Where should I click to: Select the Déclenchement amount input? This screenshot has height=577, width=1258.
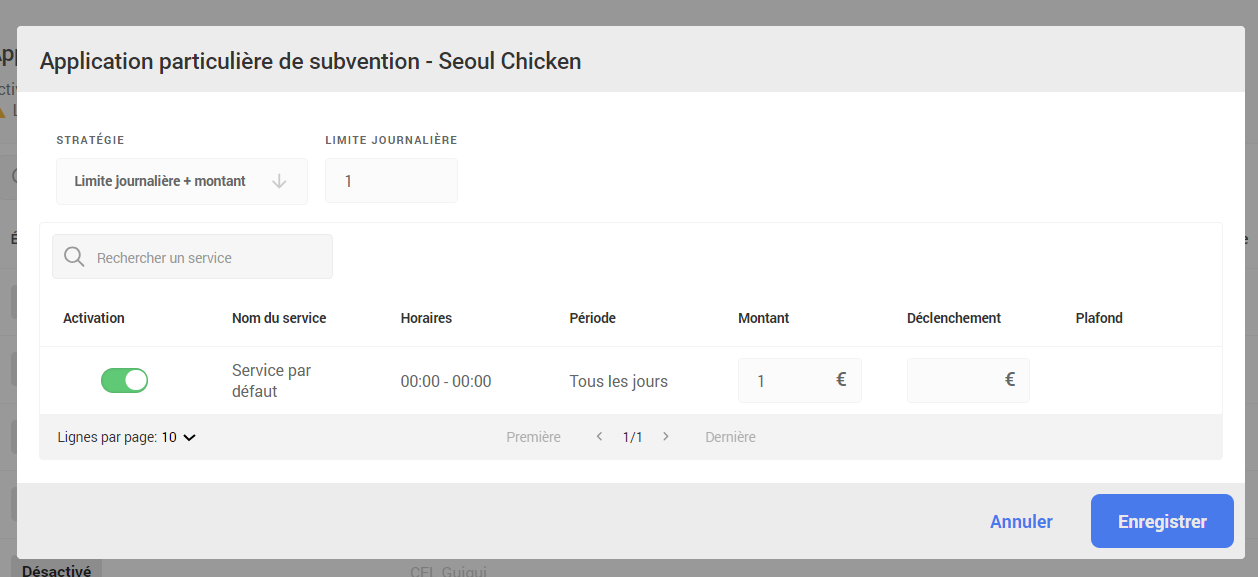click(955, 380)
